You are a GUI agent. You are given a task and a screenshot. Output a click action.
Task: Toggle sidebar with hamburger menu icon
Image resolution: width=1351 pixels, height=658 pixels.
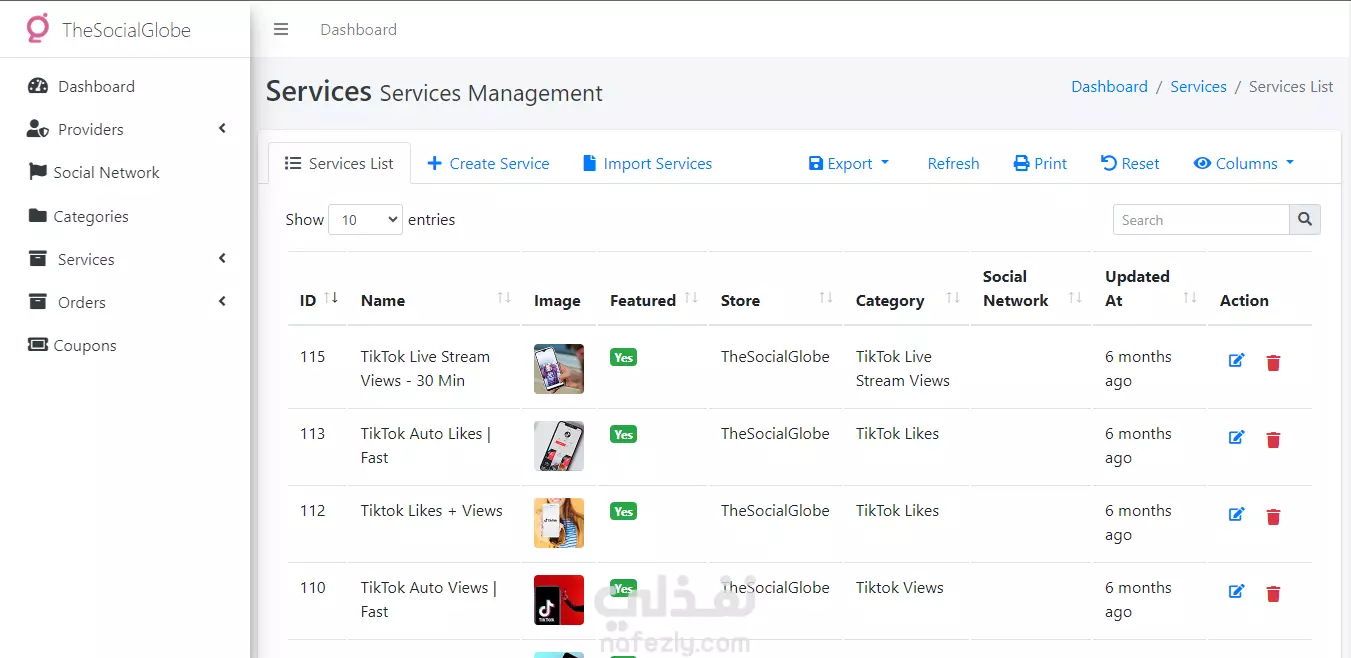[x=281, y=29]
